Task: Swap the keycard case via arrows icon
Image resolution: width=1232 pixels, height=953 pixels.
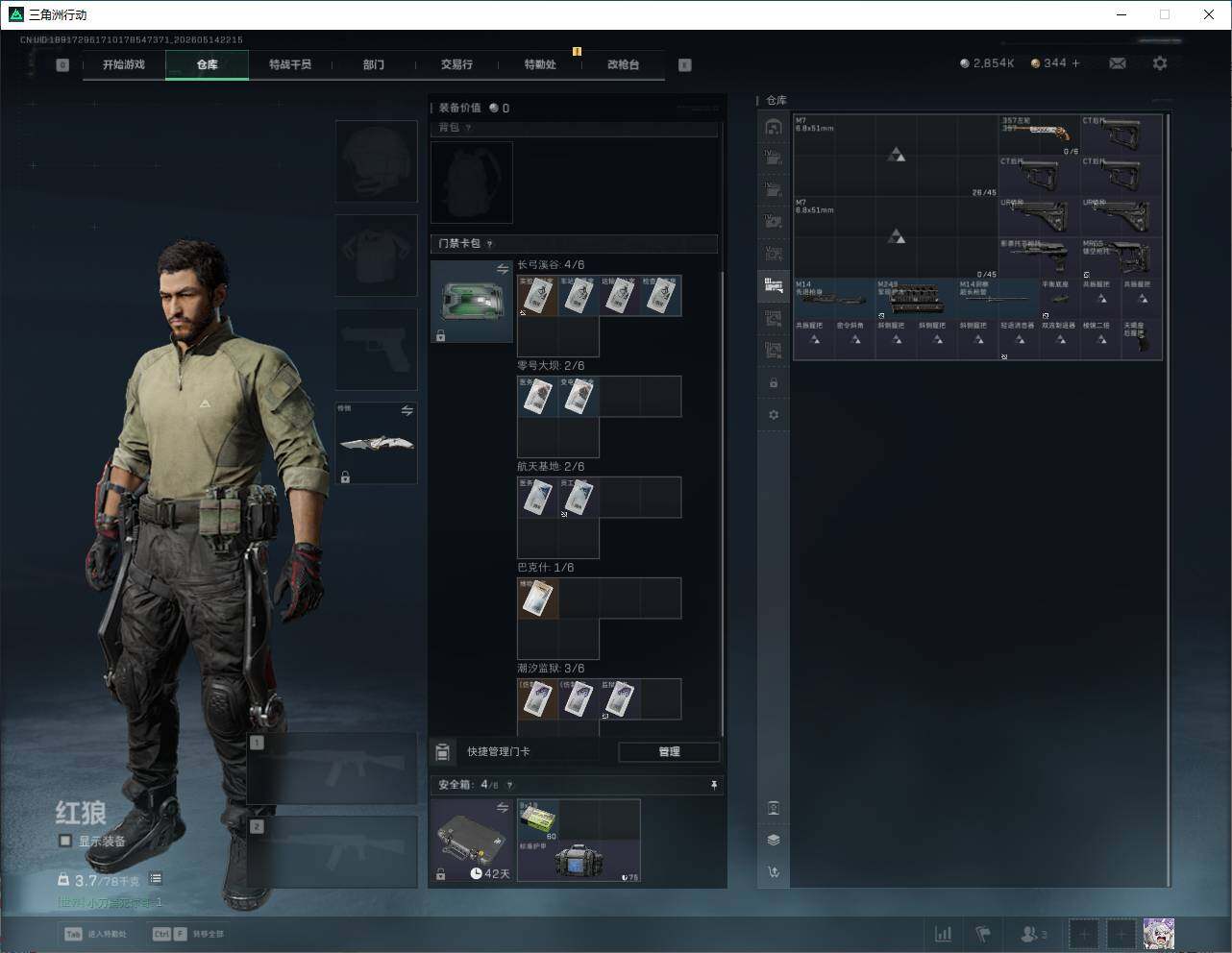Action: coord(503,270)
